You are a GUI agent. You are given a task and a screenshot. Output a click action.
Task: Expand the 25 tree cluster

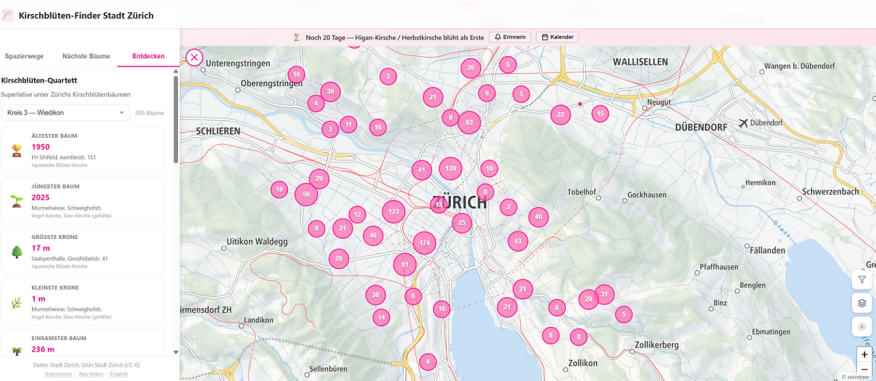pos(462,223)
